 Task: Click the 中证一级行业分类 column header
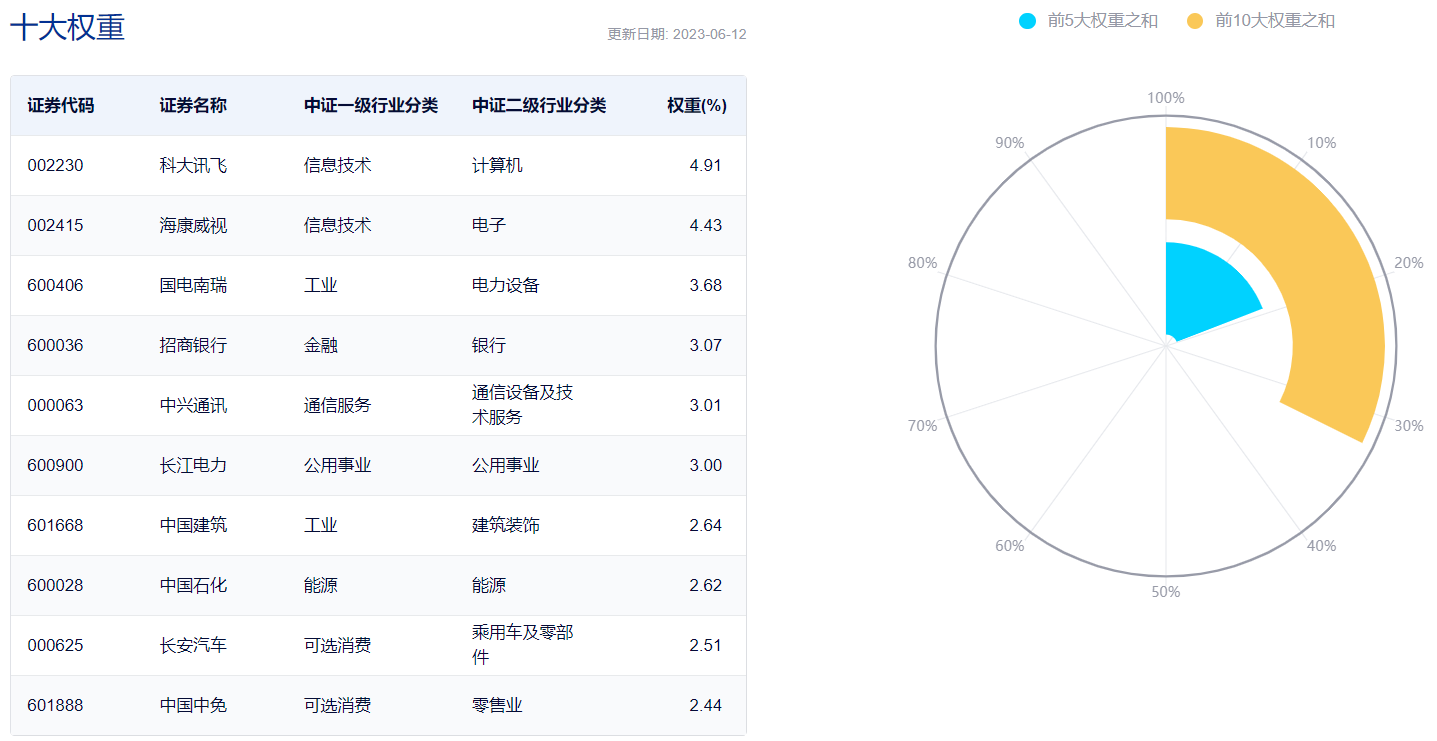(x=371, y=105)
